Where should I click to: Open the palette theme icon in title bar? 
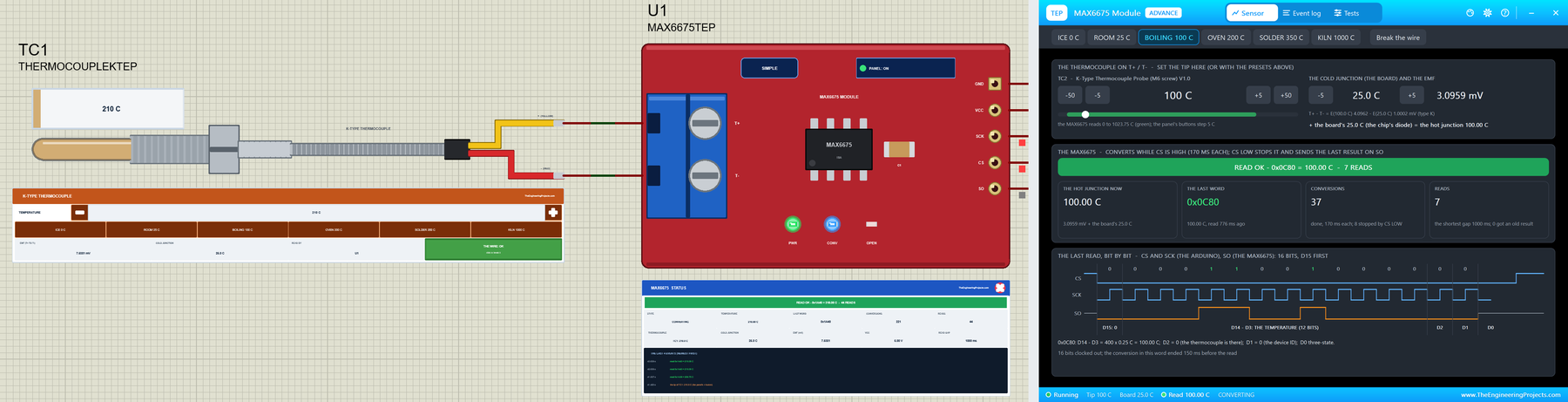coord(1470,13)
